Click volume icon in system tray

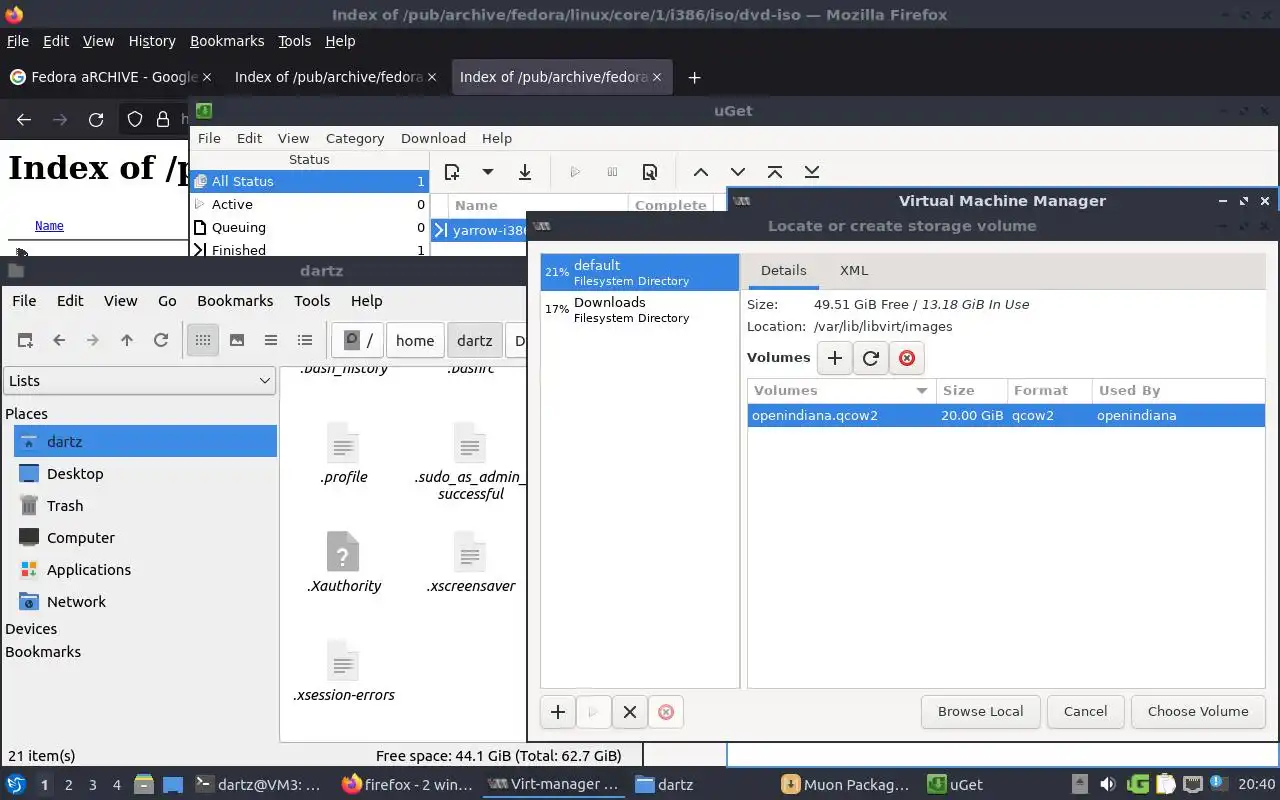pyautogui.click(x=1108, y=785)
